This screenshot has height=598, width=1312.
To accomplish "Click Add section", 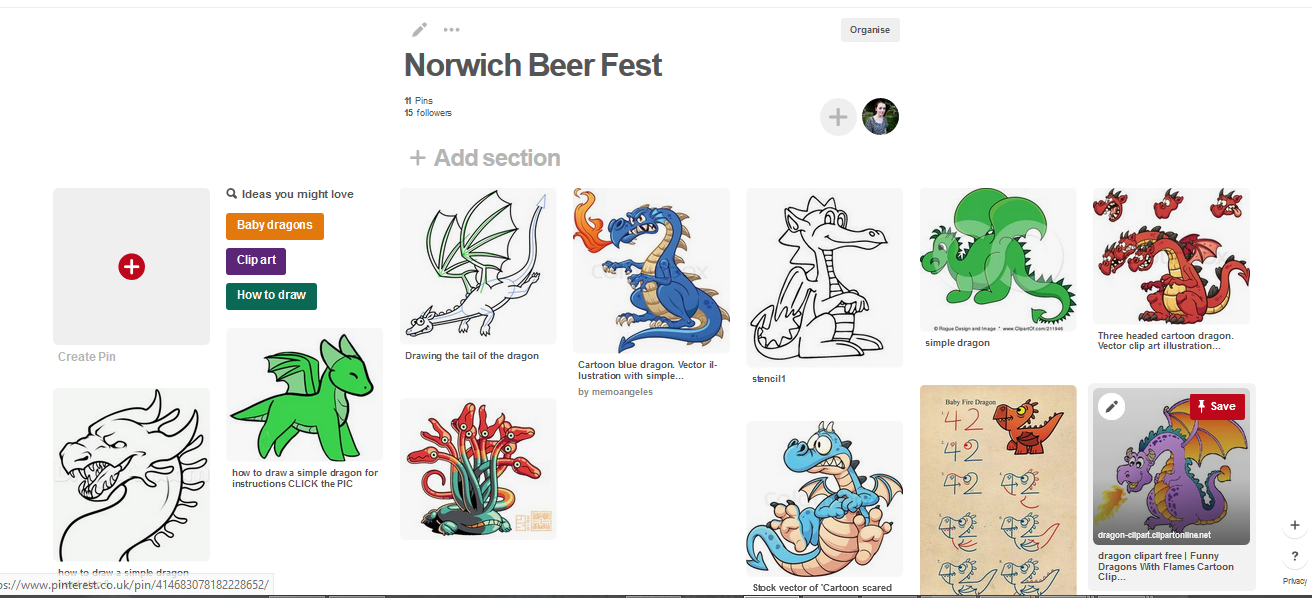I will 485,158.
